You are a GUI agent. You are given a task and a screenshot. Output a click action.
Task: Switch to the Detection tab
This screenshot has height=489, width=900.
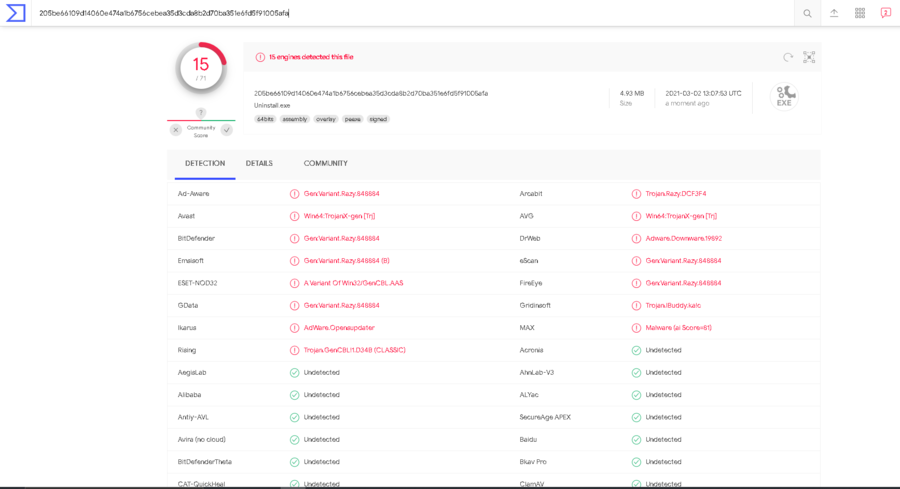coord(205,164)
